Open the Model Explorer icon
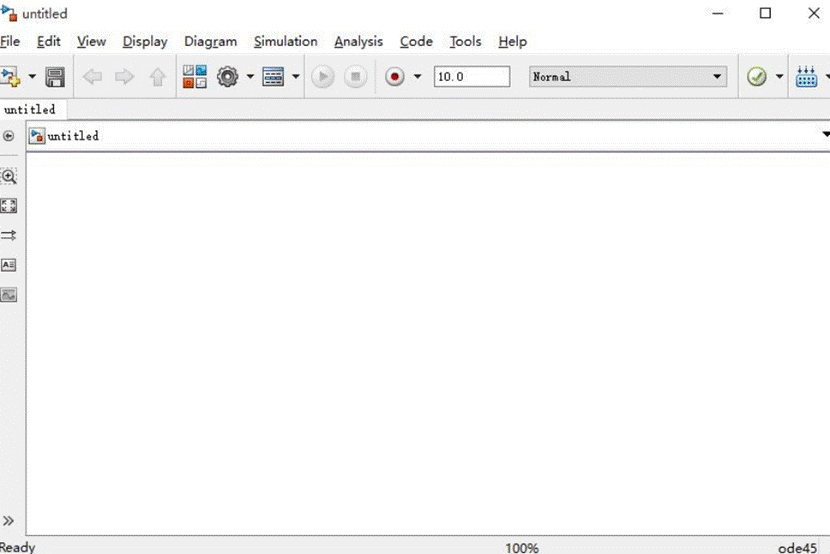Screen dimensions: 830x554 point(273,77)
